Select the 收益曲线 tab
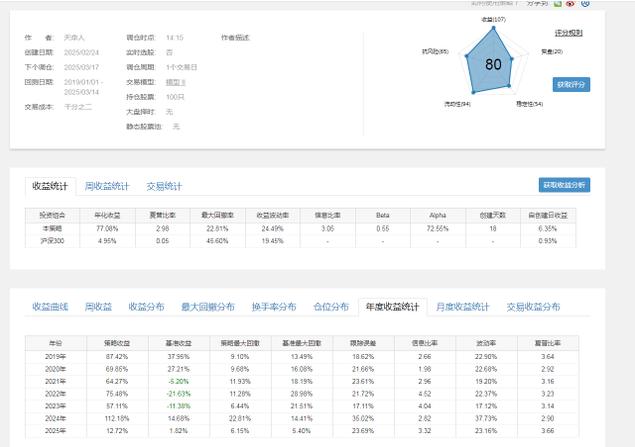This screenshot has width=635, height=447. (50, 307)
